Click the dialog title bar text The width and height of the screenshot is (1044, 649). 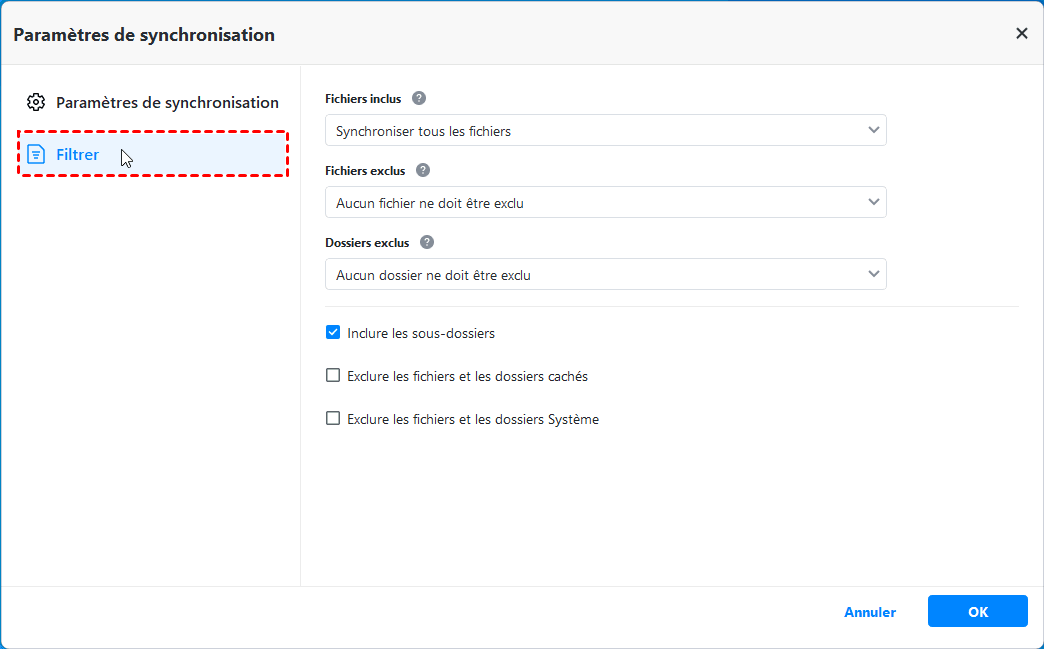pos(144,35)
